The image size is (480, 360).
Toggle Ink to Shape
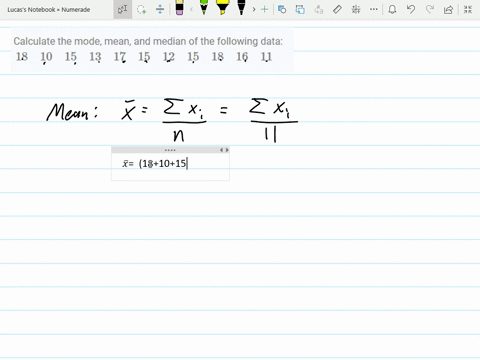pyautogui.click(x=300, y=9)
